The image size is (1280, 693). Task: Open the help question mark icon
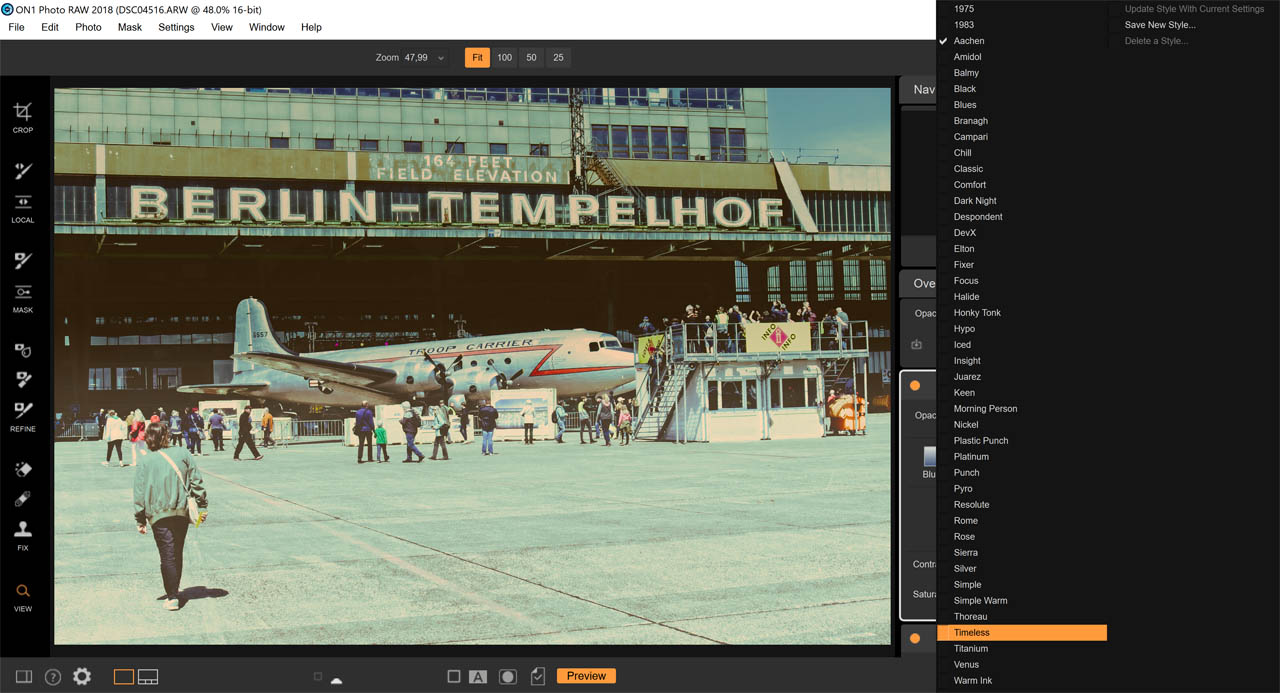click(53, 677)
